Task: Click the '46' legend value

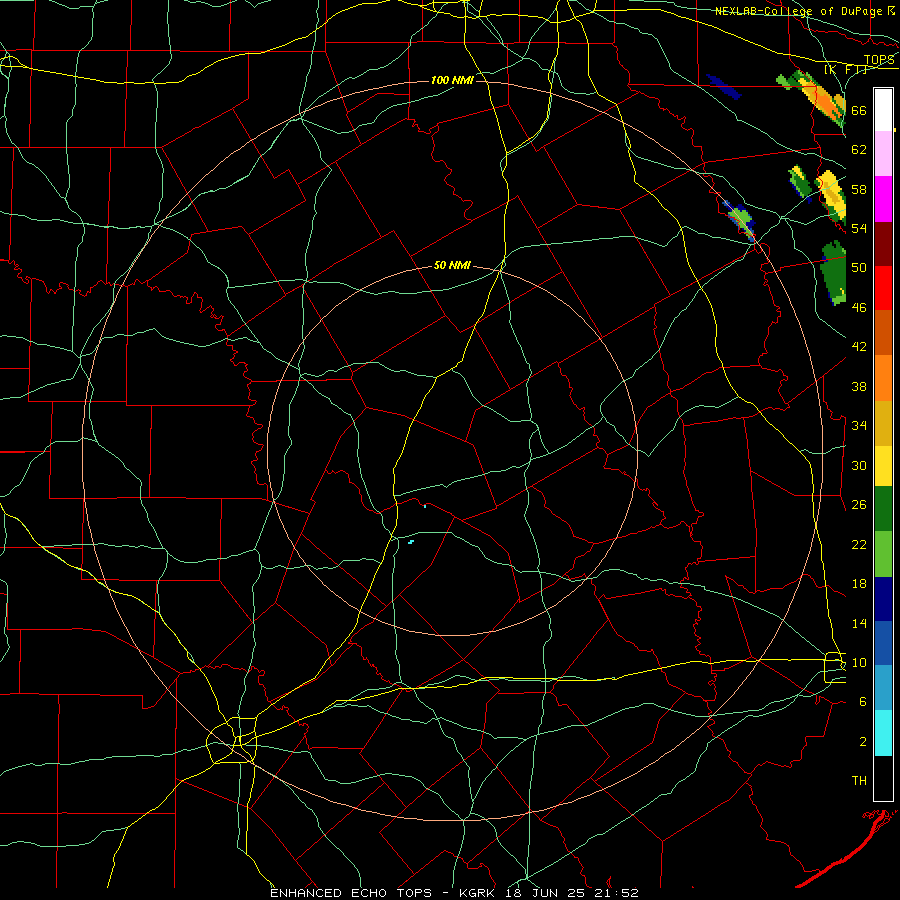Action: pyautogui.click(x=859, y=307)
